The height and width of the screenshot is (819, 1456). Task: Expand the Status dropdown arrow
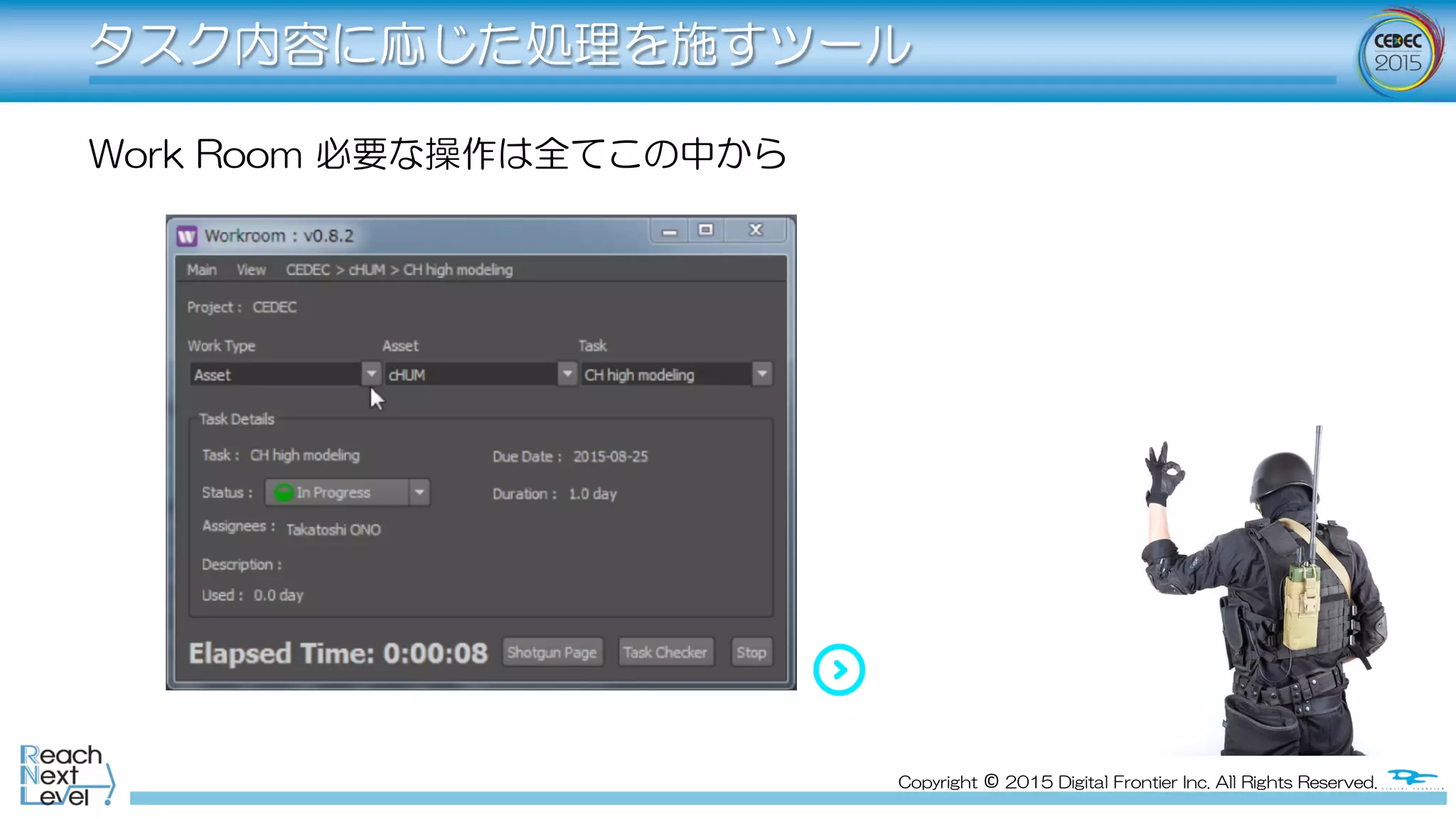419,492
